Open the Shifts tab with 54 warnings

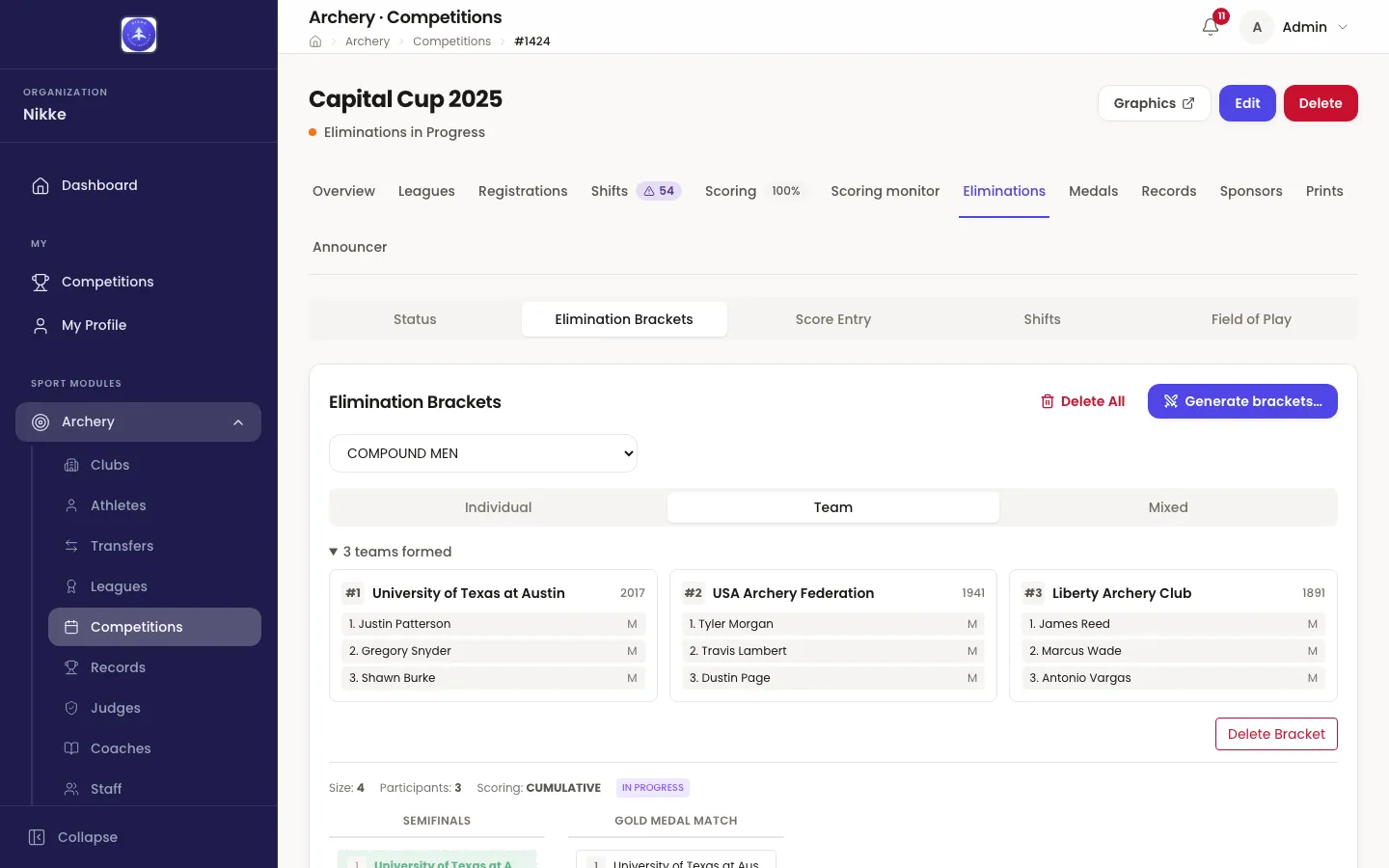[637, 191]
